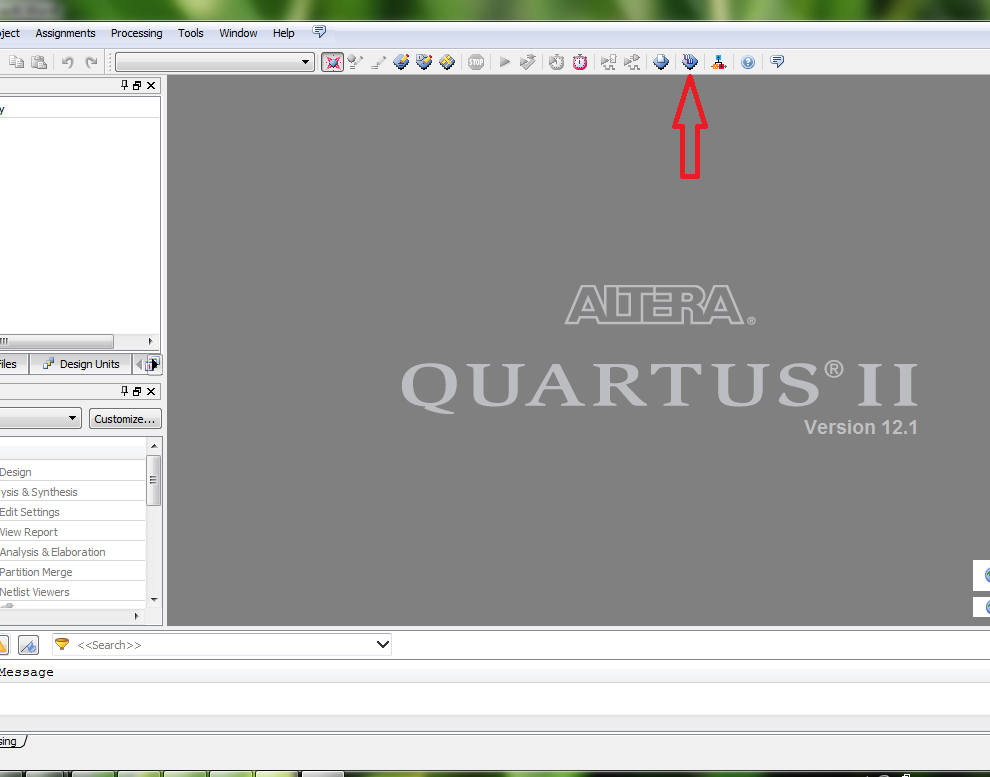Viewport: 990px width, 777px height.
Task: Click the hierarchy pane horizontal scrollbar thumb
Action: pos(57,341)
